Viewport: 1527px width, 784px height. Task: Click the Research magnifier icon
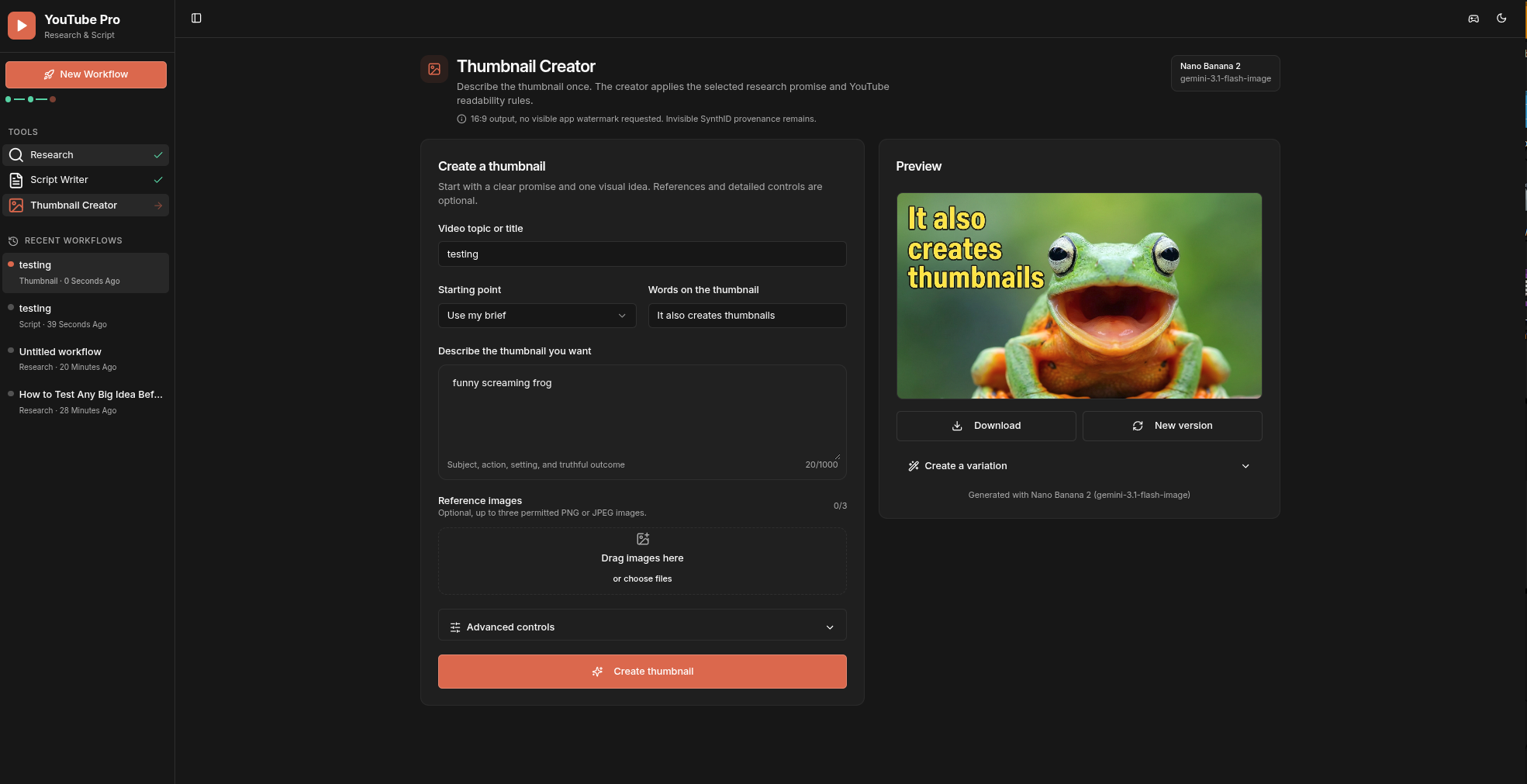tap(16, 155)
